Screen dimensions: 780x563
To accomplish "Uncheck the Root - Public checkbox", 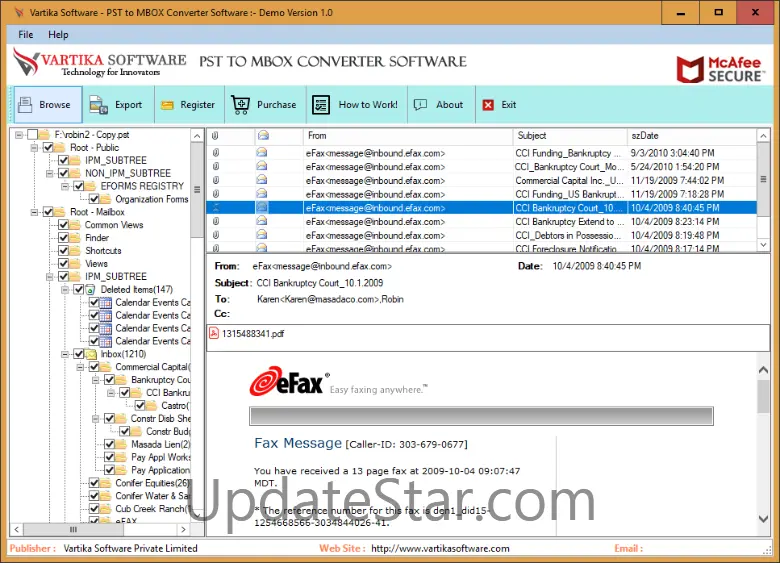I will pos(48,147).
